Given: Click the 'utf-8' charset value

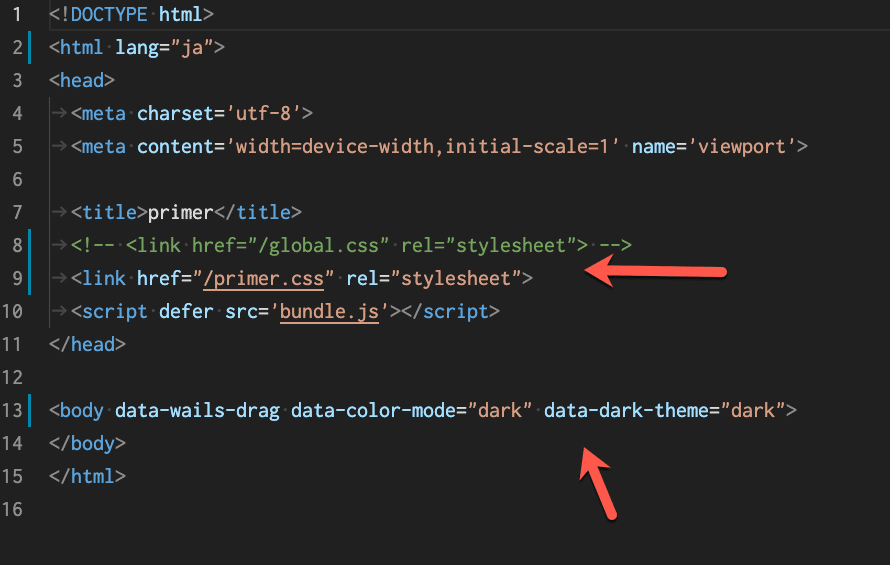Looking at the screenshot, I should pos(264,114).
